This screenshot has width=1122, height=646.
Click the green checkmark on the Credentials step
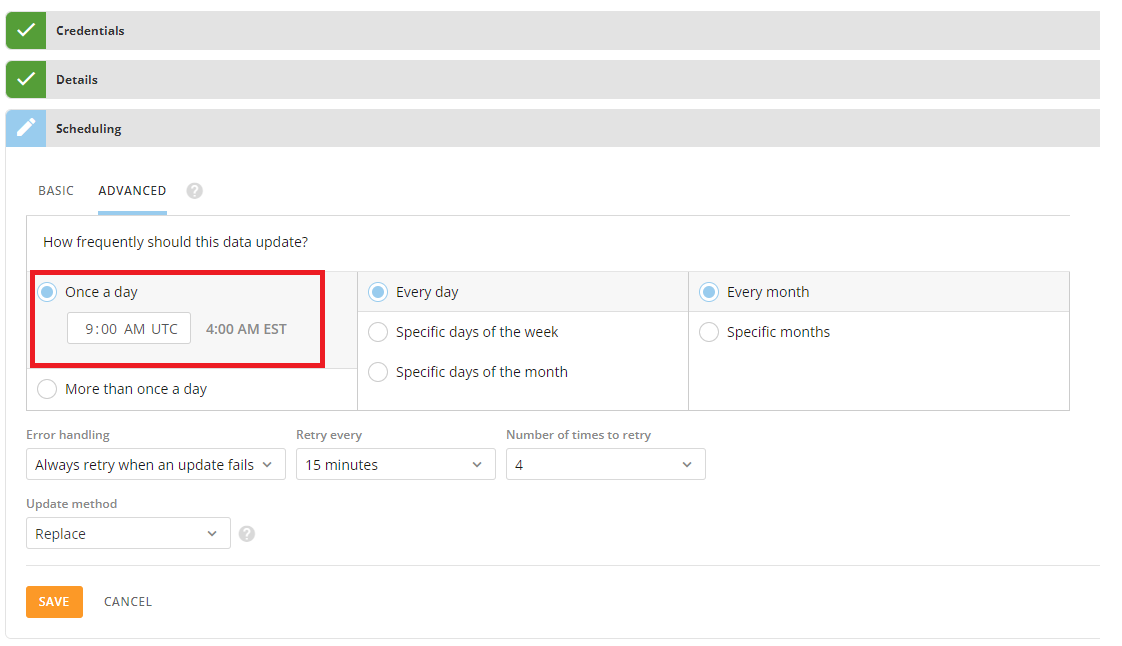(25, 30)
